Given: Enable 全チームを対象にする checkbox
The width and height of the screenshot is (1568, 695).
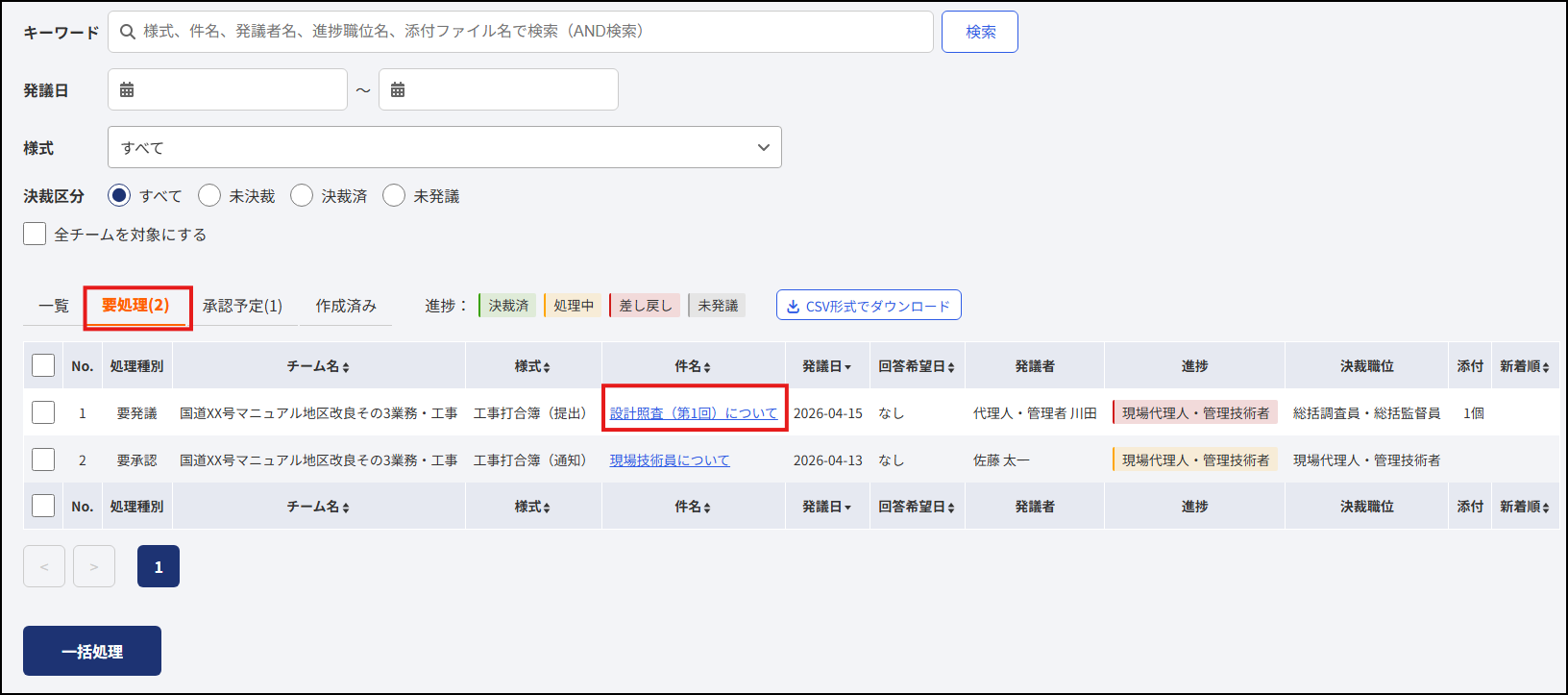Looking at the screenshot, I should (x=35, y=234).
